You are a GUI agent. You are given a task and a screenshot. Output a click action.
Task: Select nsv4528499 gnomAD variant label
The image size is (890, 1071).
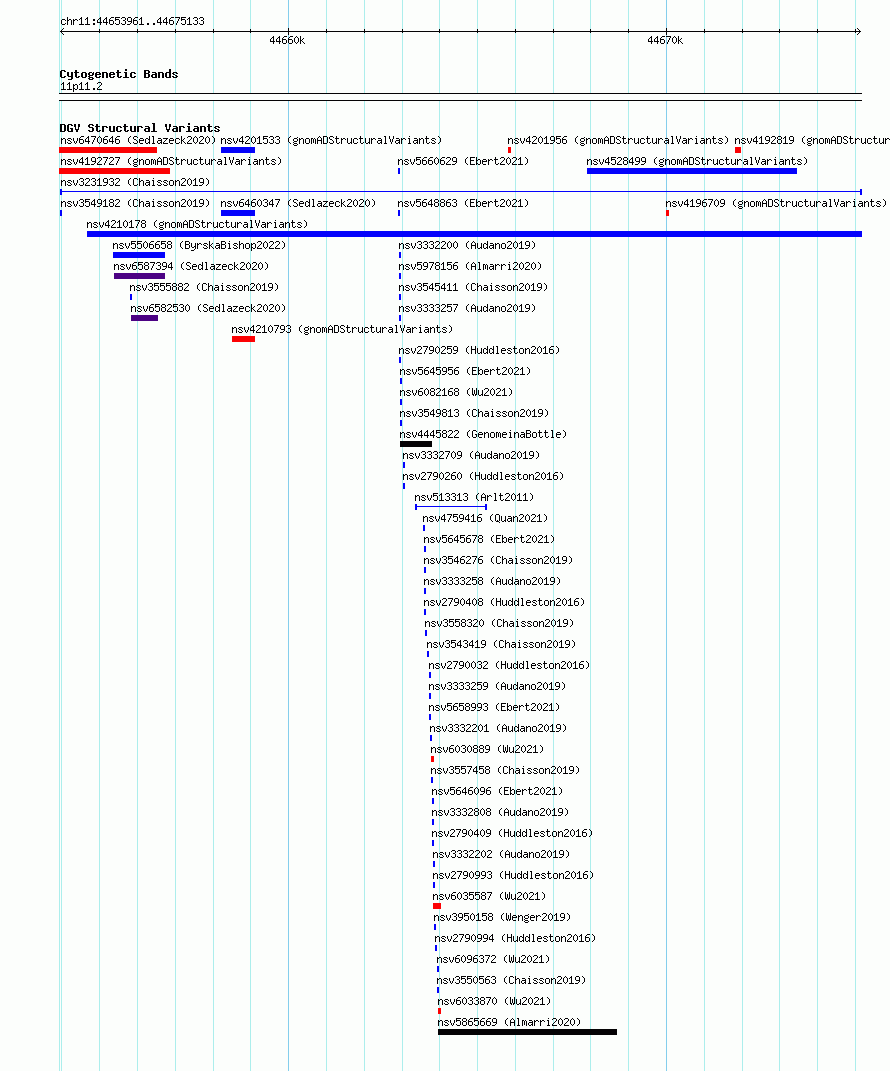[x=697, y=161]
